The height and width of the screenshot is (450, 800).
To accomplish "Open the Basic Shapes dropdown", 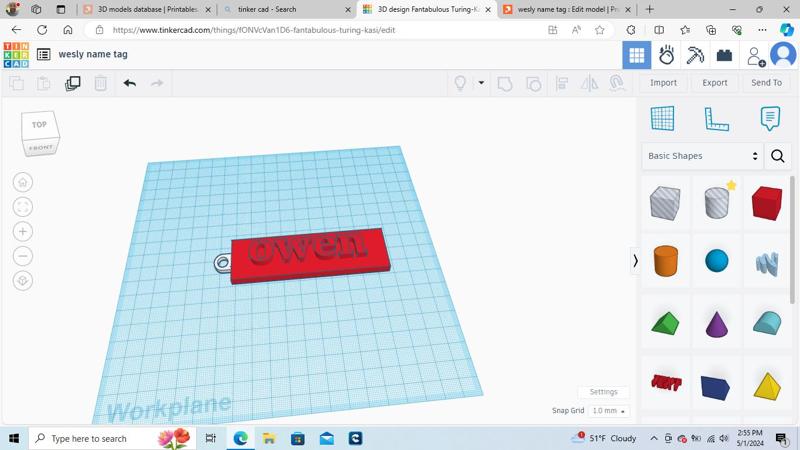I will [702, 156].
